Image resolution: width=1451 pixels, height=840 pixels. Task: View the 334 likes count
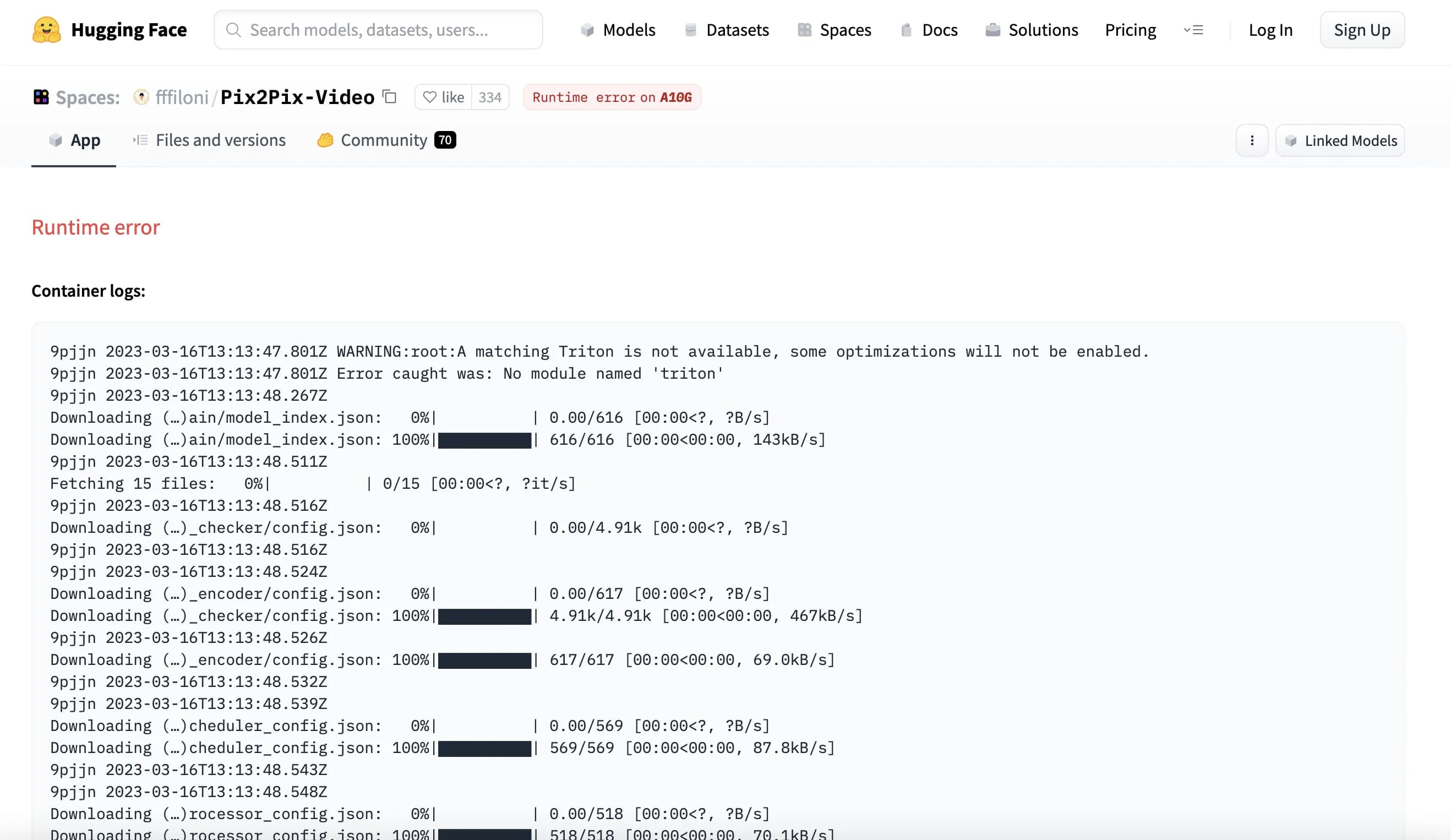(490, 97)
